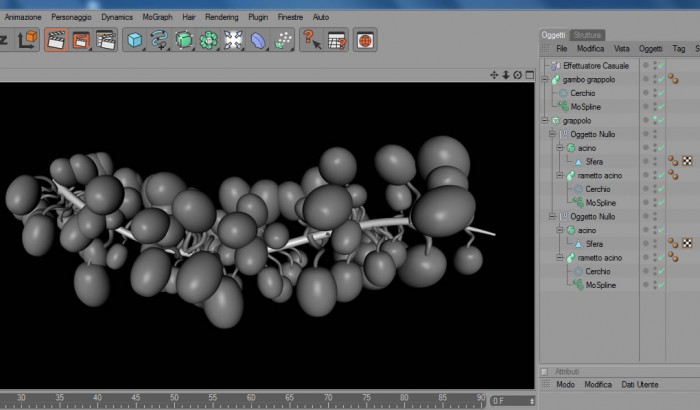Click the Dati Utente attributes menu
Viewport: 700px width, 410px height.
pyautogui.click(x=640, y=385)
